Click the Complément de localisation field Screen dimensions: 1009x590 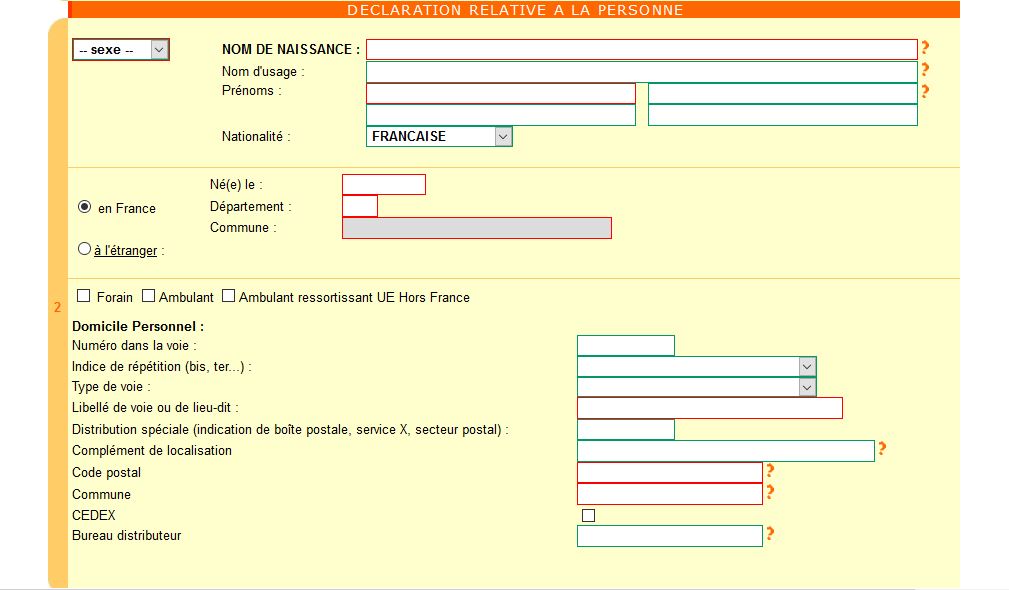click(726, 451)
